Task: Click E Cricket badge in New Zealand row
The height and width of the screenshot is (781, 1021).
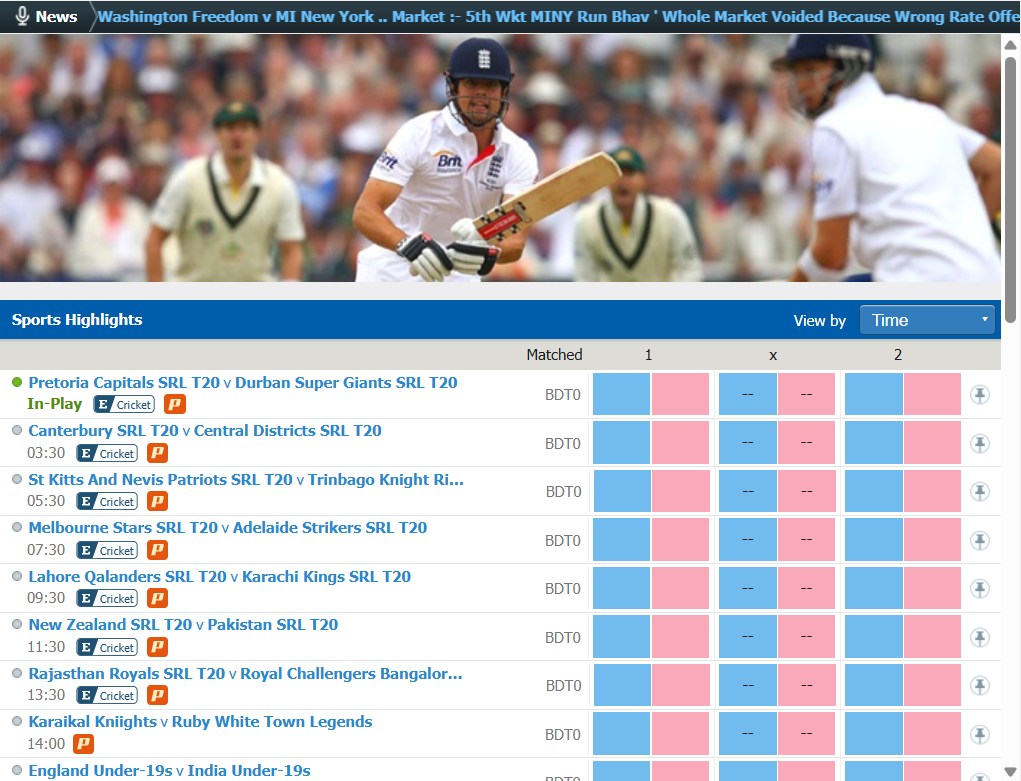Action: click(x=107, y=647)
